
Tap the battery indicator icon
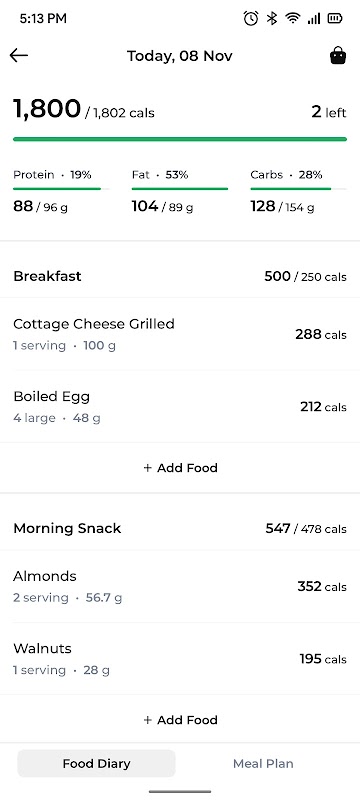pos(335,19)
